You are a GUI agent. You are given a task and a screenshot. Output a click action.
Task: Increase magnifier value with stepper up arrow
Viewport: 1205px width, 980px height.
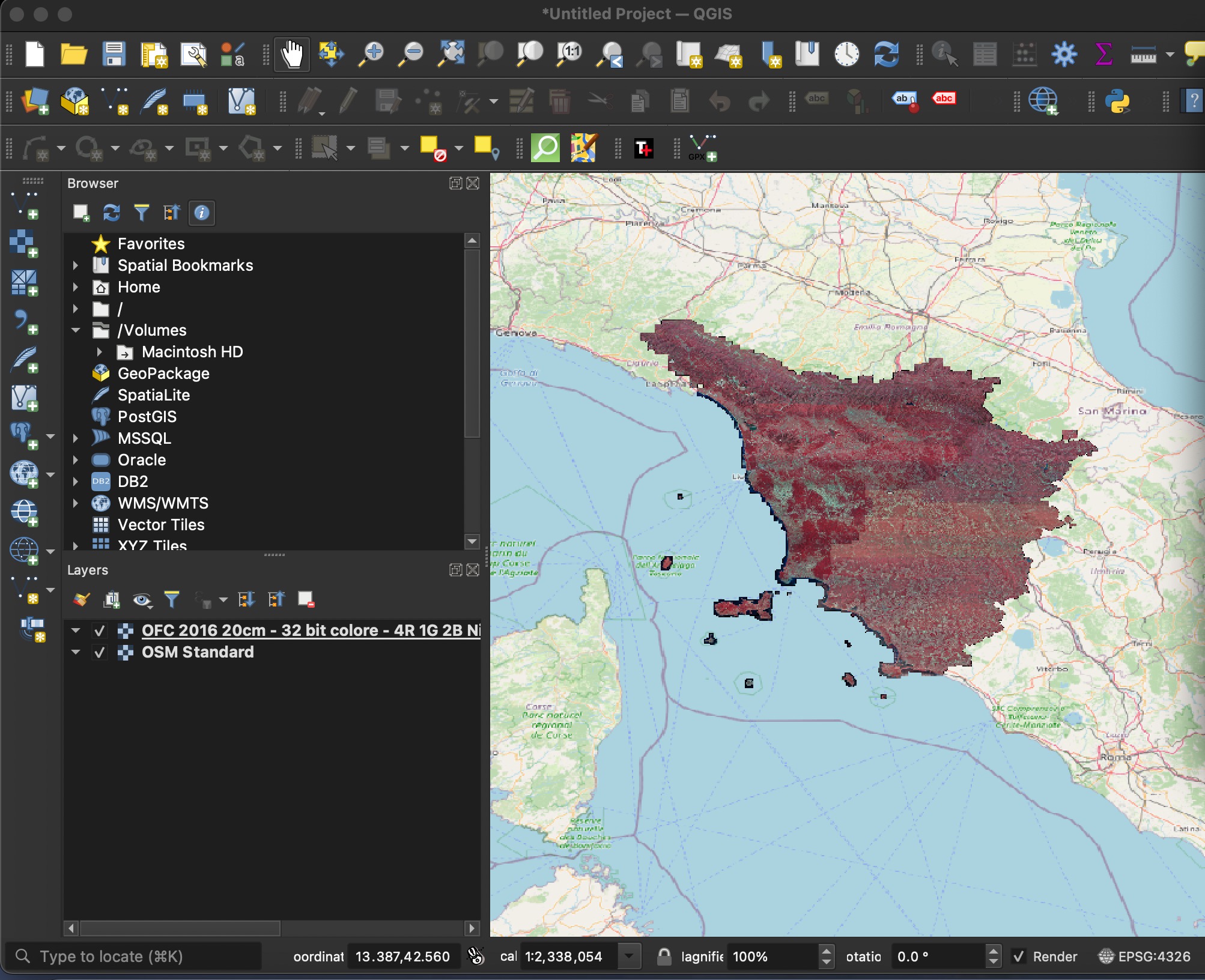tap(827, 951)
